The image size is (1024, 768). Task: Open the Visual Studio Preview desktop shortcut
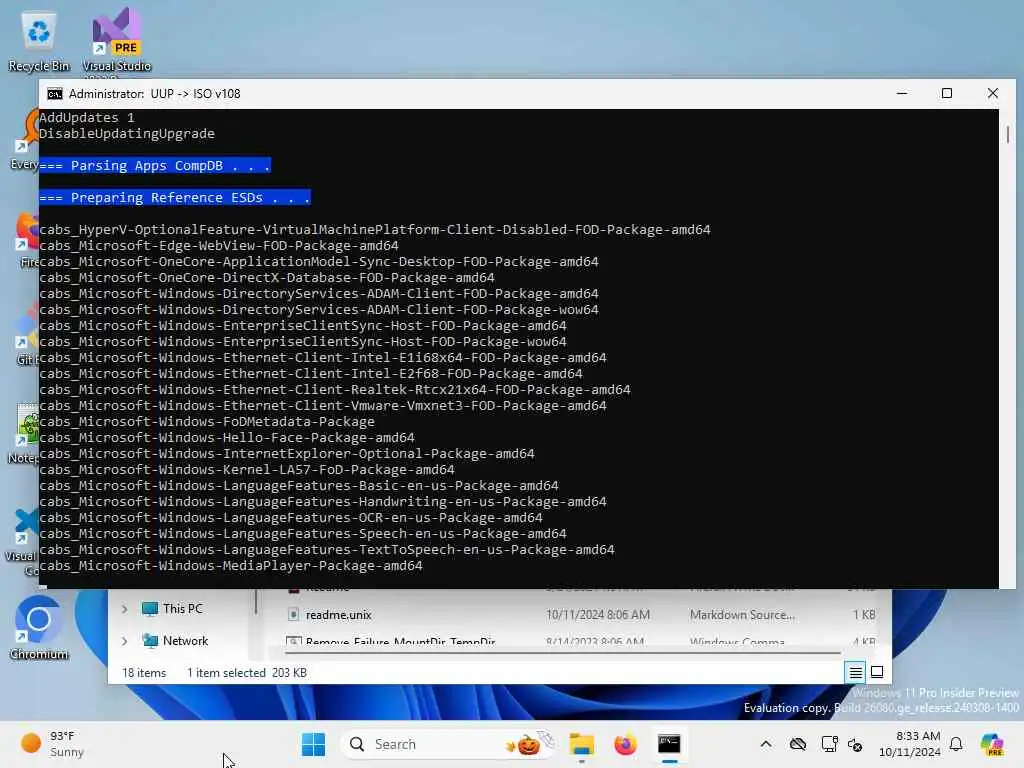click(x=116, y=40)
